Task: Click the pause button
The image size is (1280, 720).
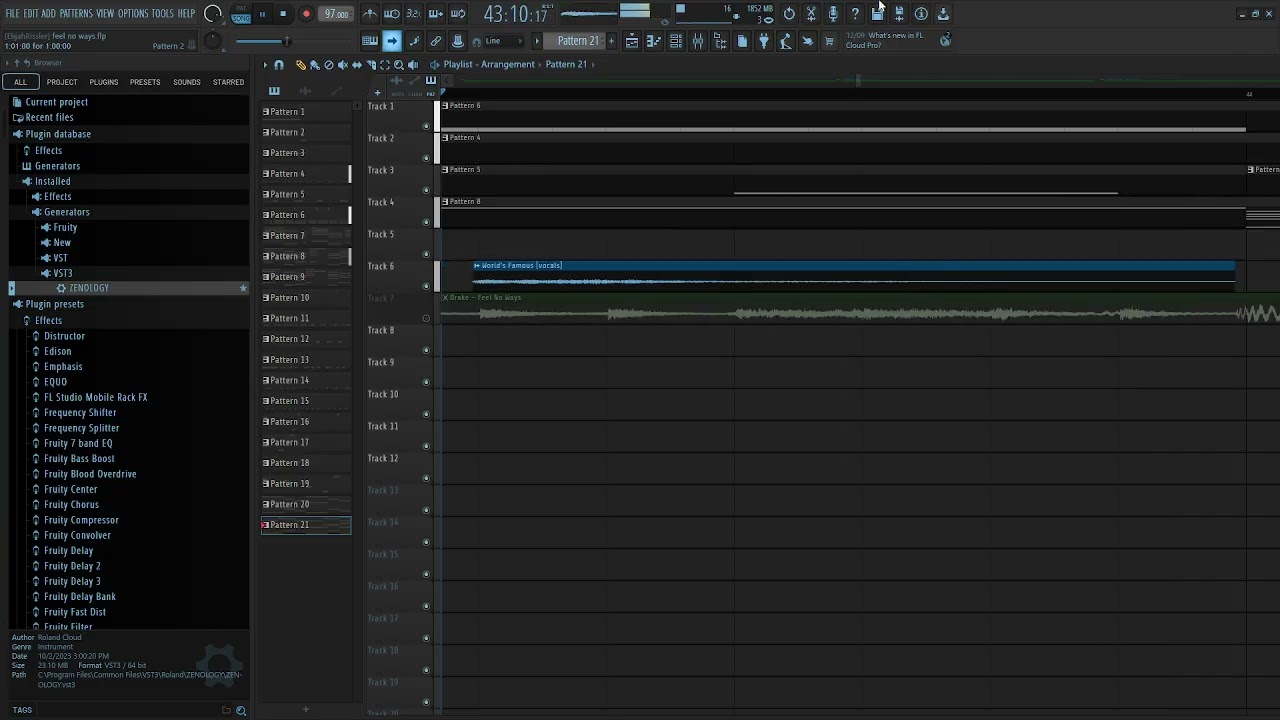Action: [x=262, y=14]
